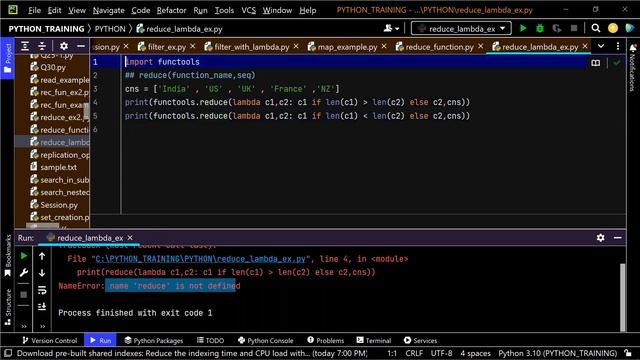The image size is (640, 360).
Task: Open the yellow IDE updates icon
Action: click(613, 28)
